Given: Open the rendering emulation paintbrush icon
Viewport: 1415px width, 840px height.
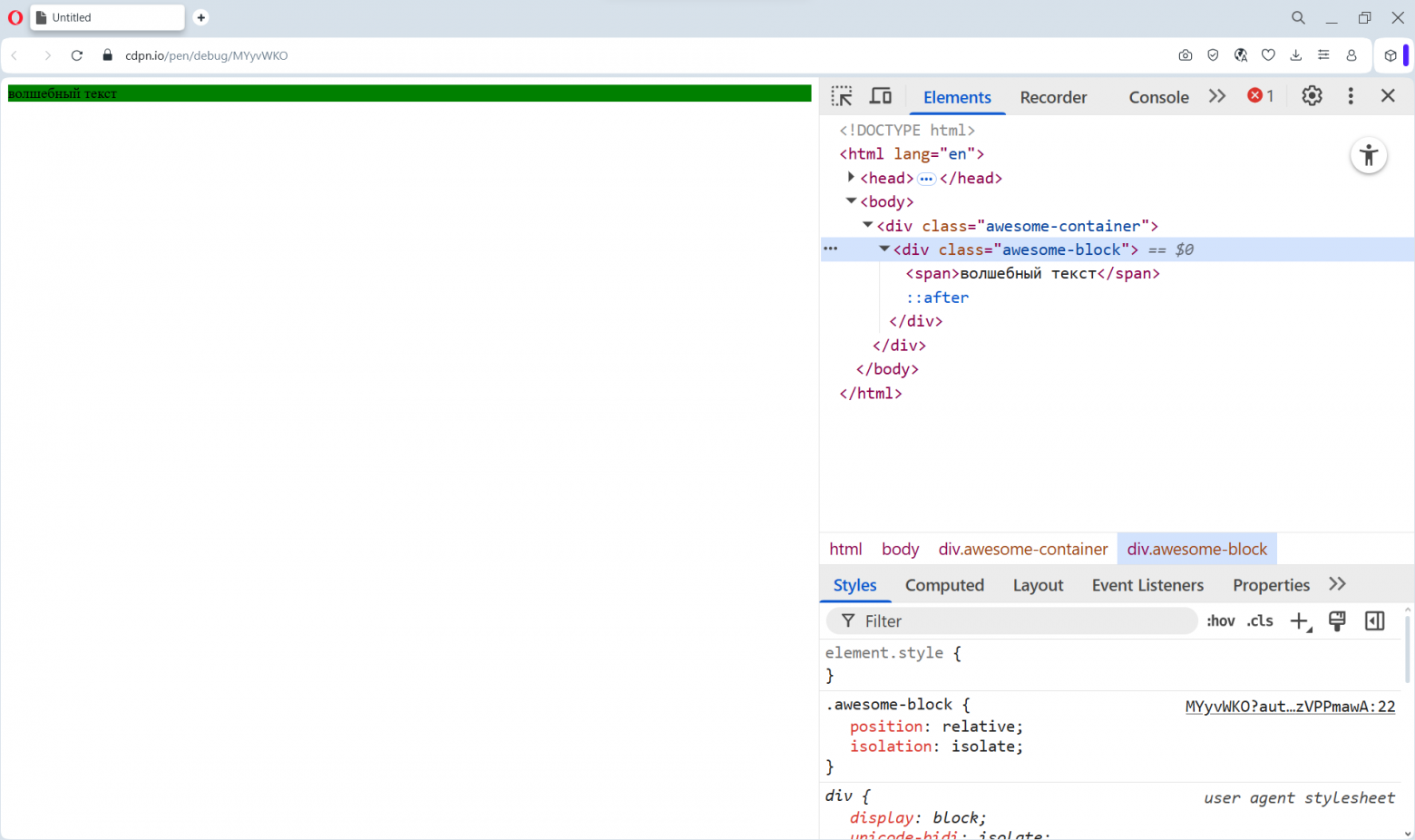Looking at the screenshot, I should click(x=1337, y=621).
